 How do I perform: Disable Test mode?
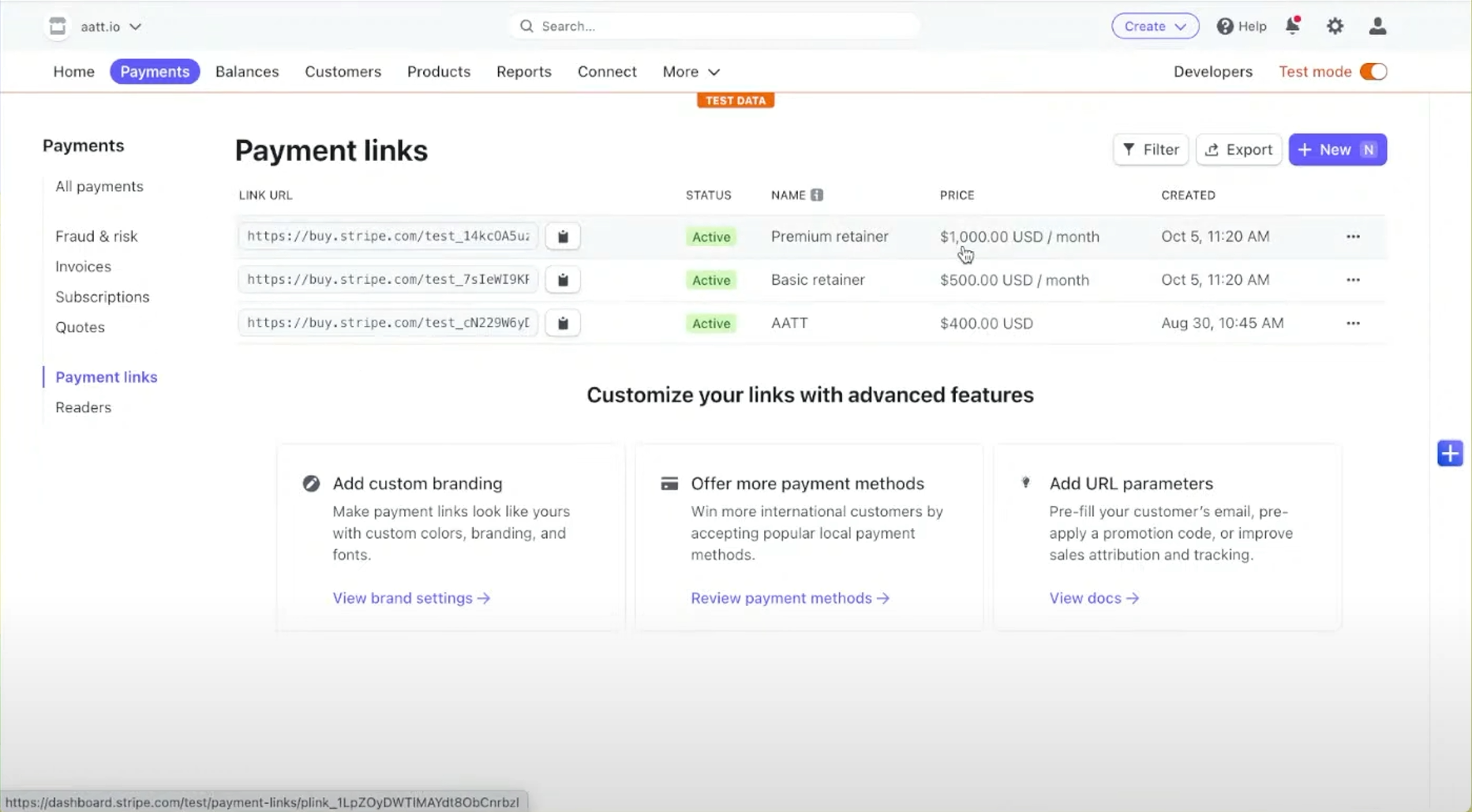click(1374, 71)
